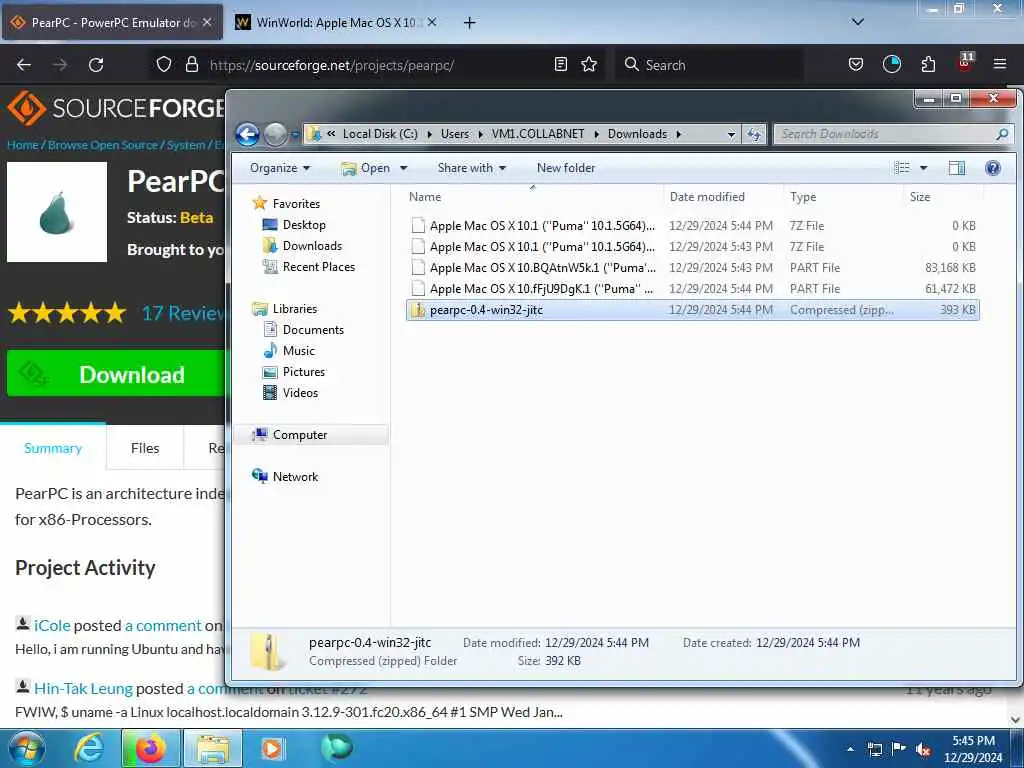1024x768 pixels.
Task: Switch to the PearPC - PowerPC Emulator browser tab
Action: 112,22
